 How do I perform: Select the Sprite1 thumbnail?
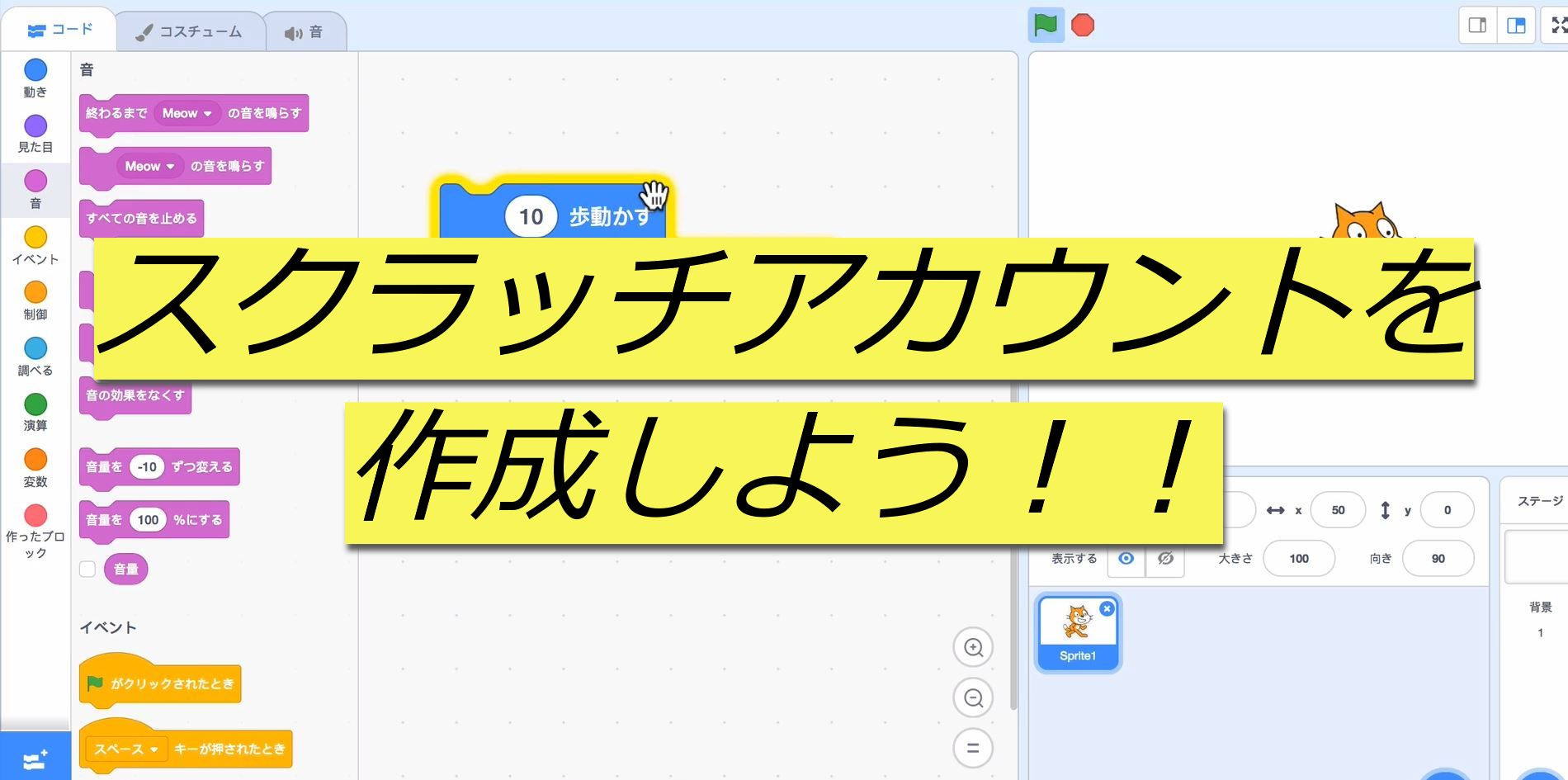(1078, 632)
